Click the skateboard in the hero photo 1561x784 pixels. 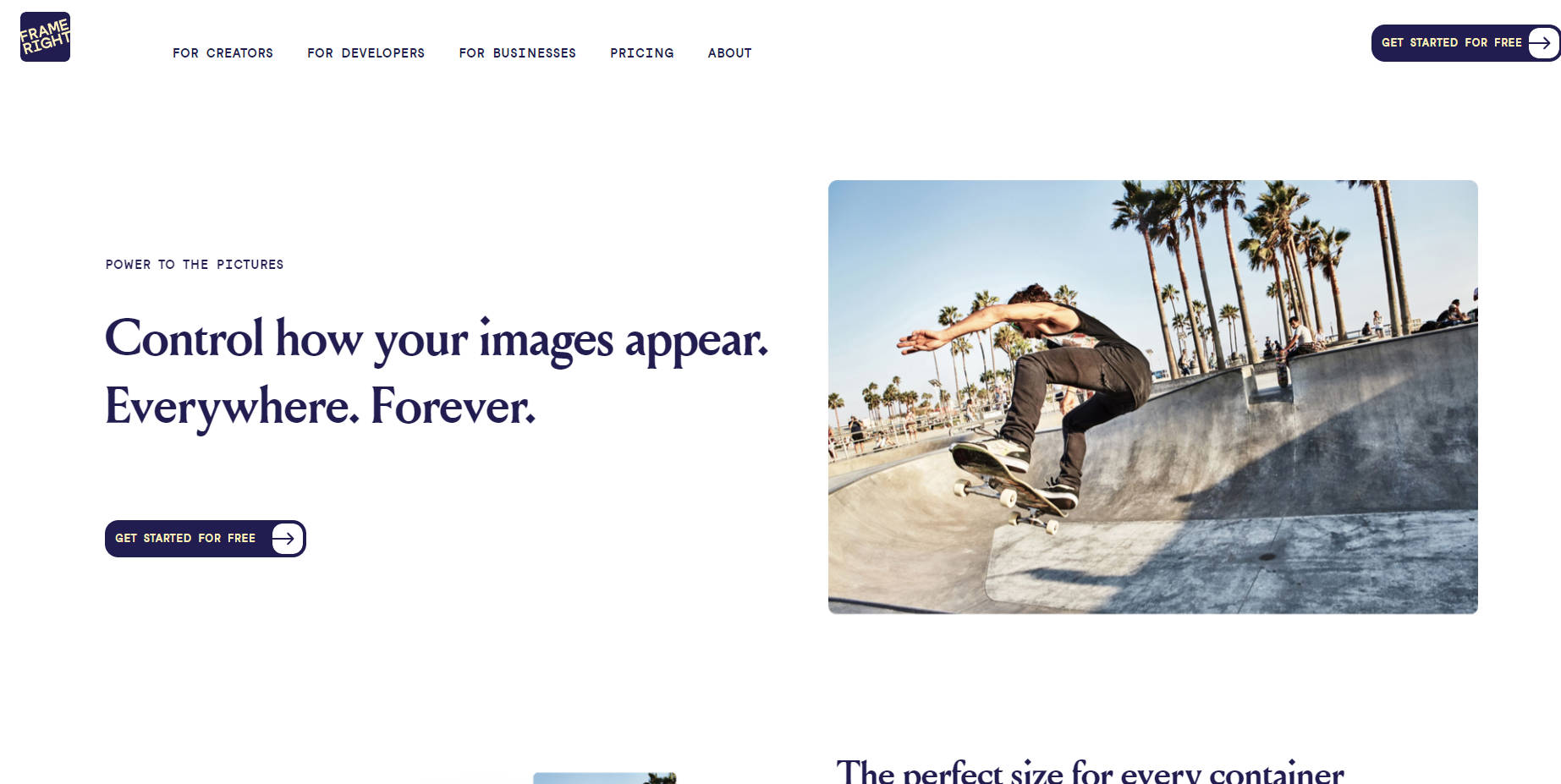click(x=1005, y=486)
